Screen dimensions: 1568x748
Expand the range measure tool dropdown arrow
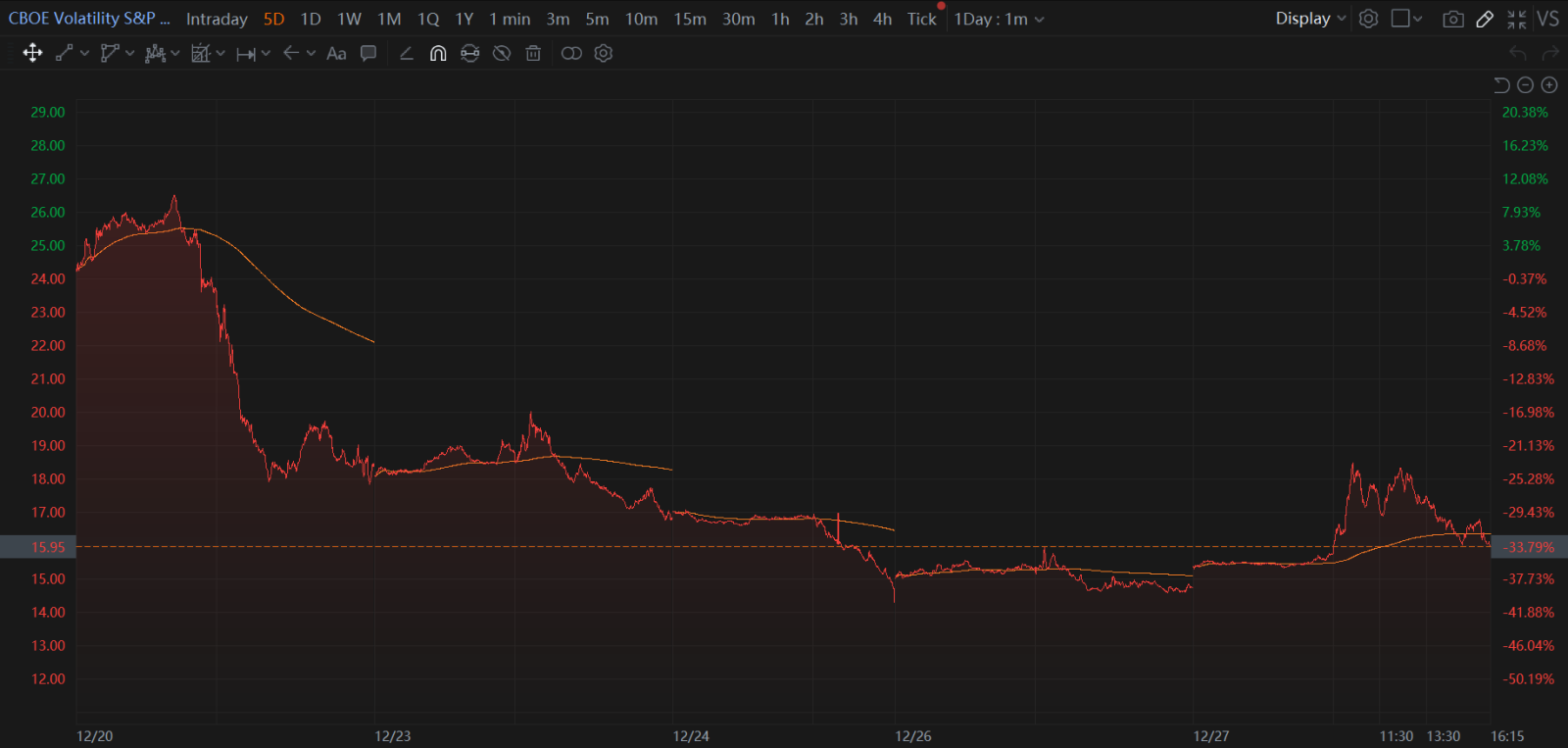click(266, 53)
